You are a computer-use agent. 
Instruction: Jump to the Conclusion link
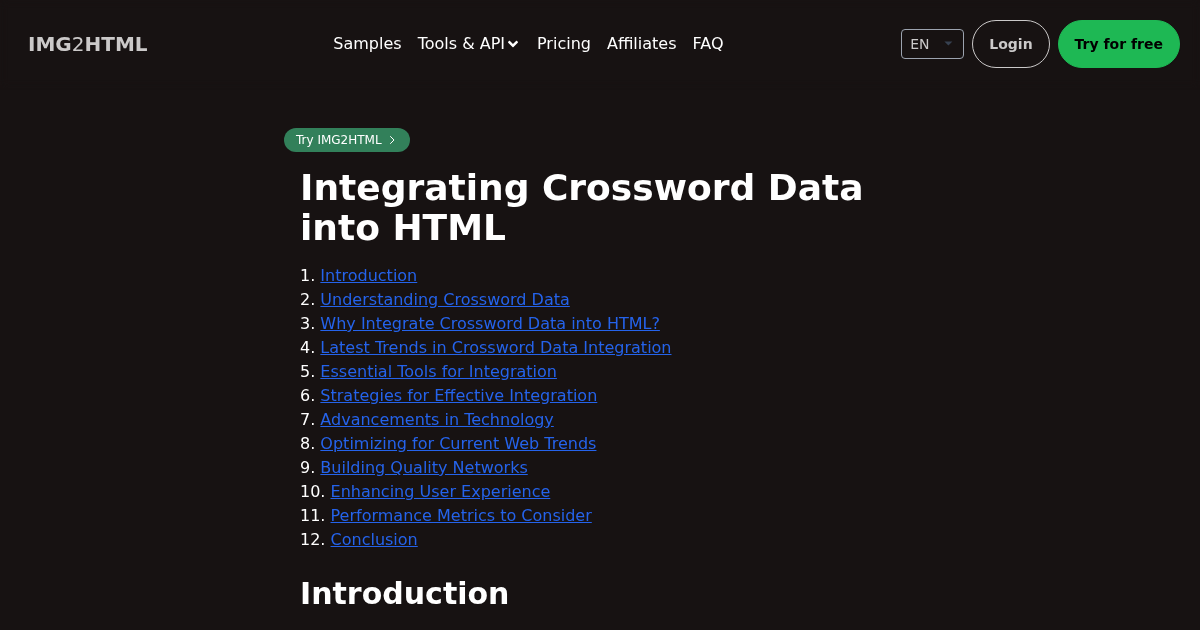[x=374, y=540]
